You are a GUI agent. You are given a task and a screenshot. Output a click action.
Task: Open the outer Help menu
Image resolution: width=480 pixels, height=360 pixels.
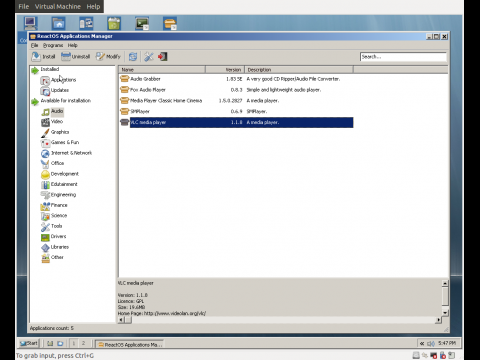click(x=93, y=6)
